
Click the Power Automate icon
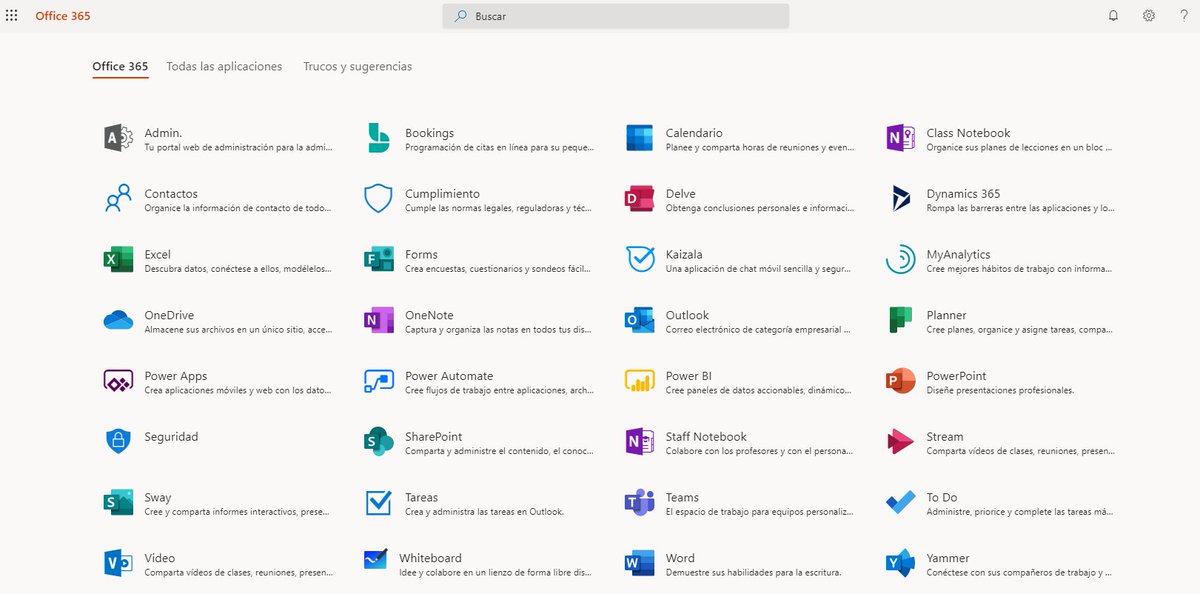(x=378, y=382)
